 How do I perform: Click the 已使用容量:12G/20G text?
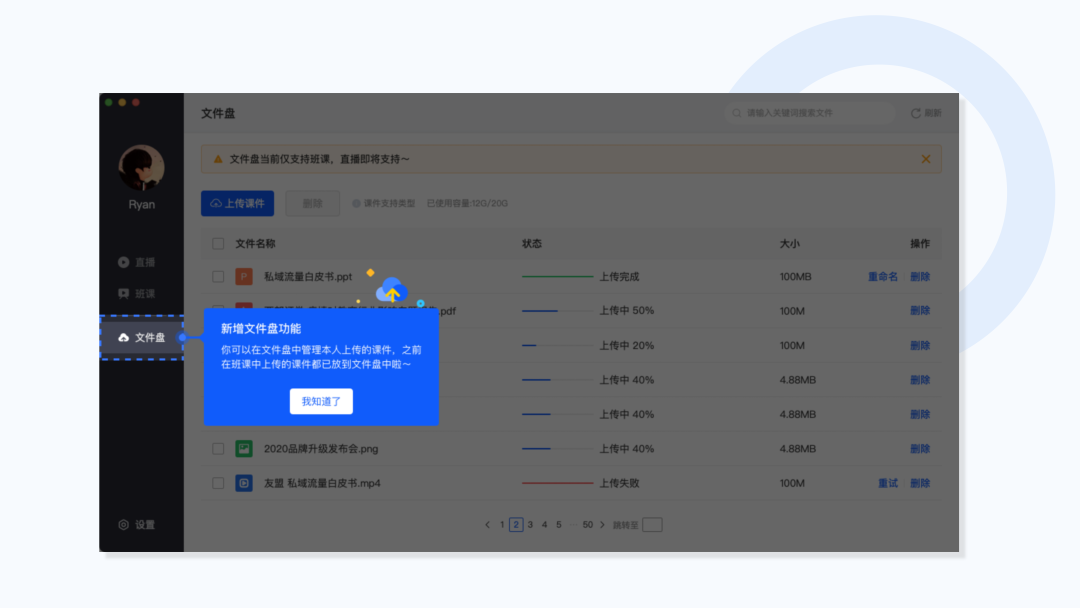467,204
